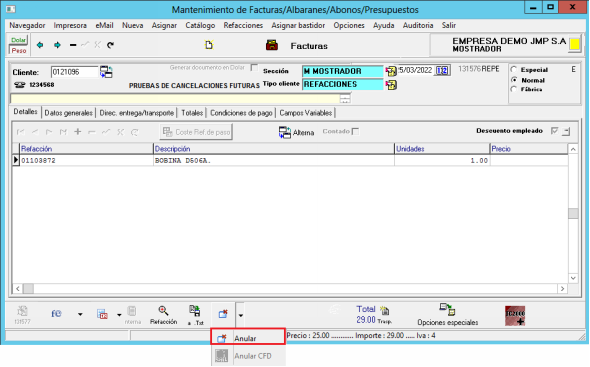Screen dimensions: 590x367
Task: Open the Sección lookup icon
Action: [x=391, y=71]
